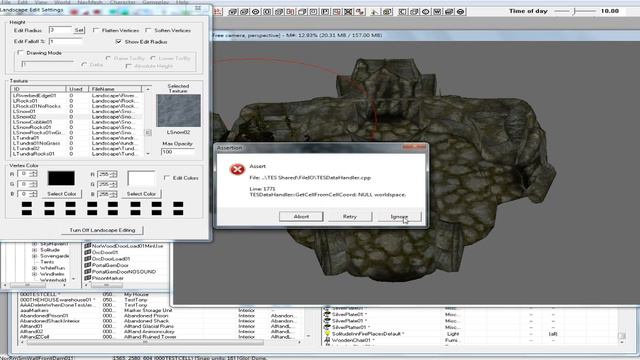Viewport: 640px width, 360px height.
Task: Click the left color's B value stepper
Action: coord(34,194)
